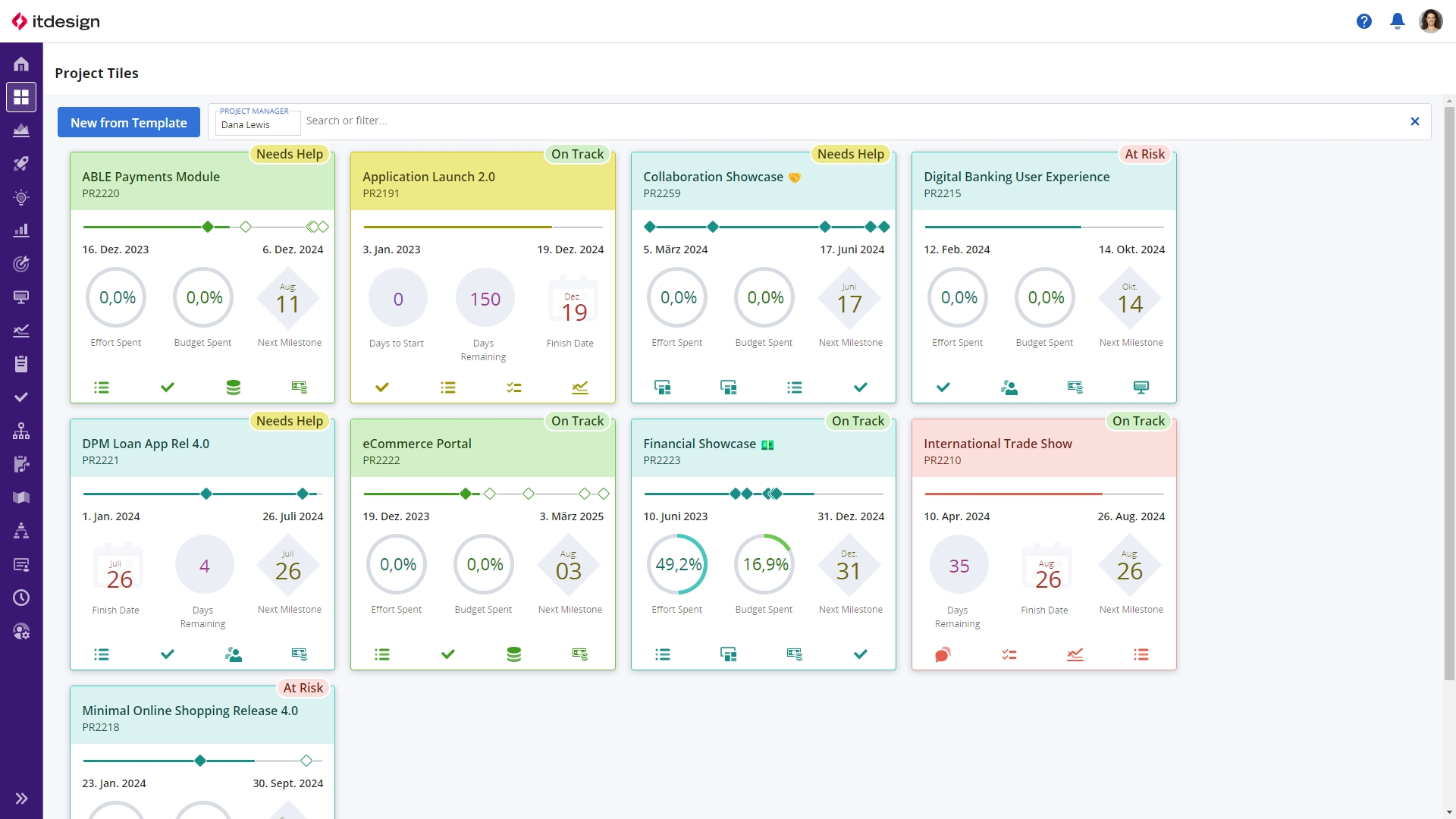The height and width of the screenshot is (819, 1456).
Task: Open the rocket icon in sidebar
Action: pos(21,164)
